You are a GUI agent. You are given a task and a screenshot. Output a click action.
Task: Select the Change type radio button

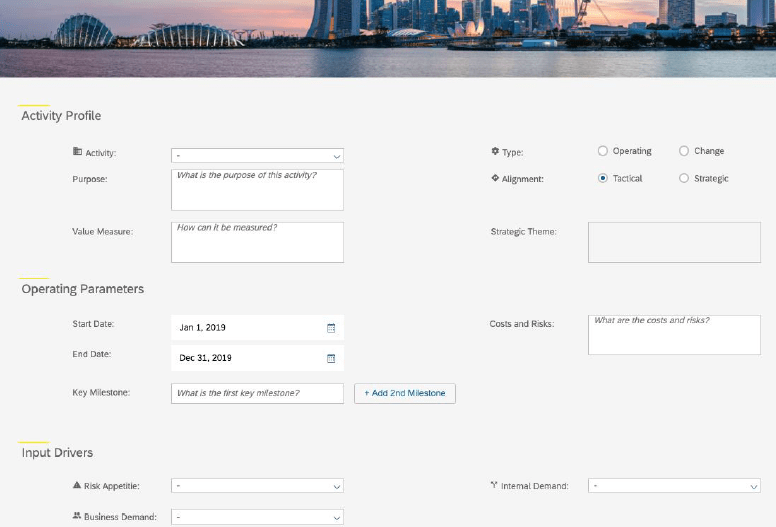[684, 151]
